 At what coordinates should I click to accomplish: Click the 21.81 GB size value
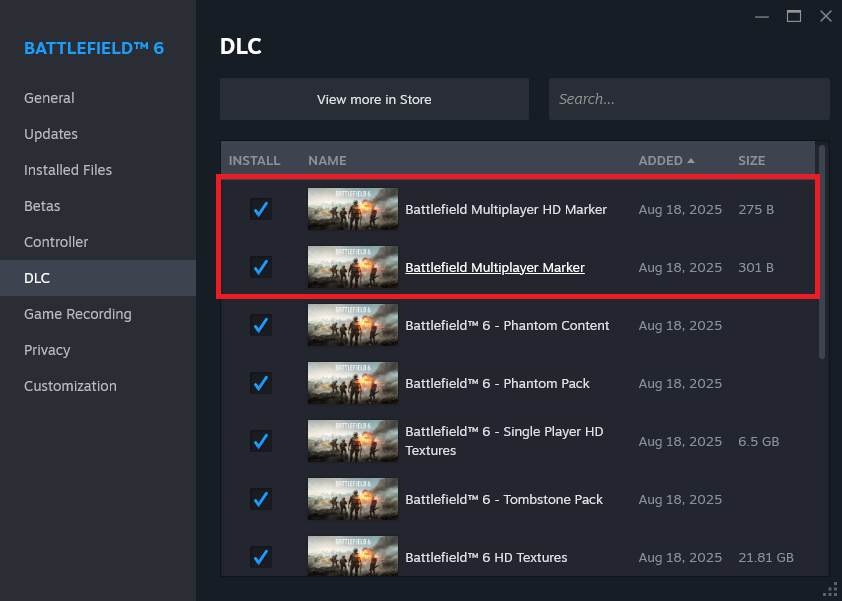point(766,557)
